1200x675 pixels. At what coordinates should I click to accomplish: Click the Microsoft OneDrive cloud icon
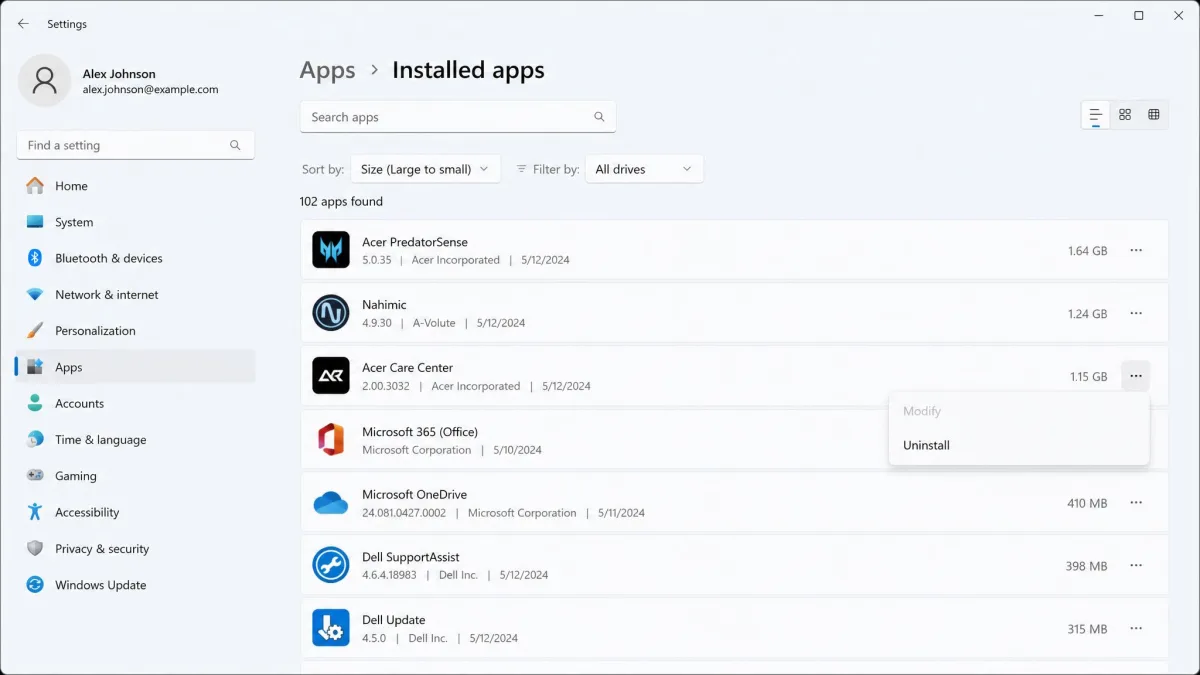(x=331, y=503)
